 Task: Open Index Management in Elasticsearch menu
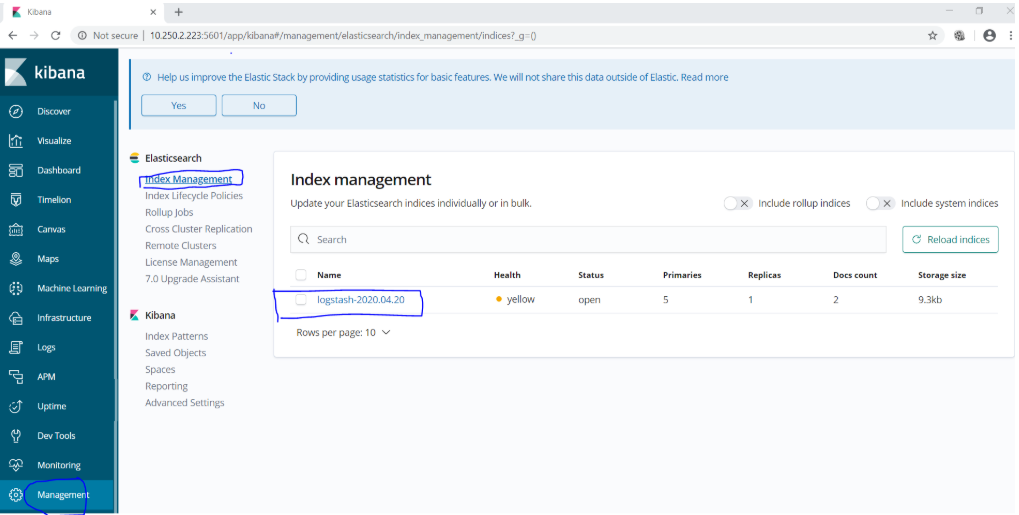(188, 179)
